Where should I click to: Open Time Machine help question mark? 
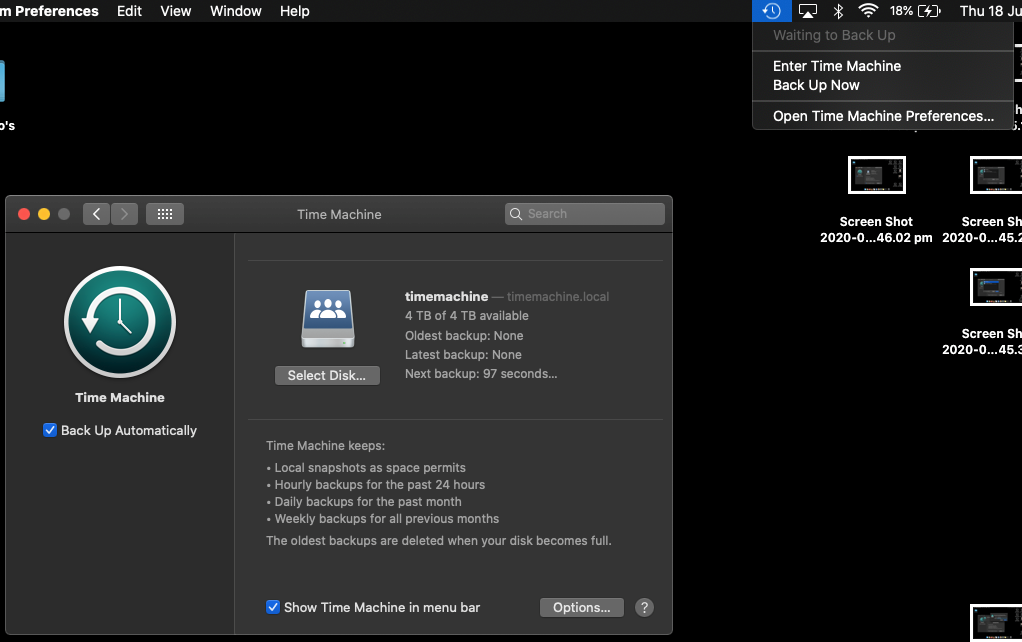pos(644,607)
